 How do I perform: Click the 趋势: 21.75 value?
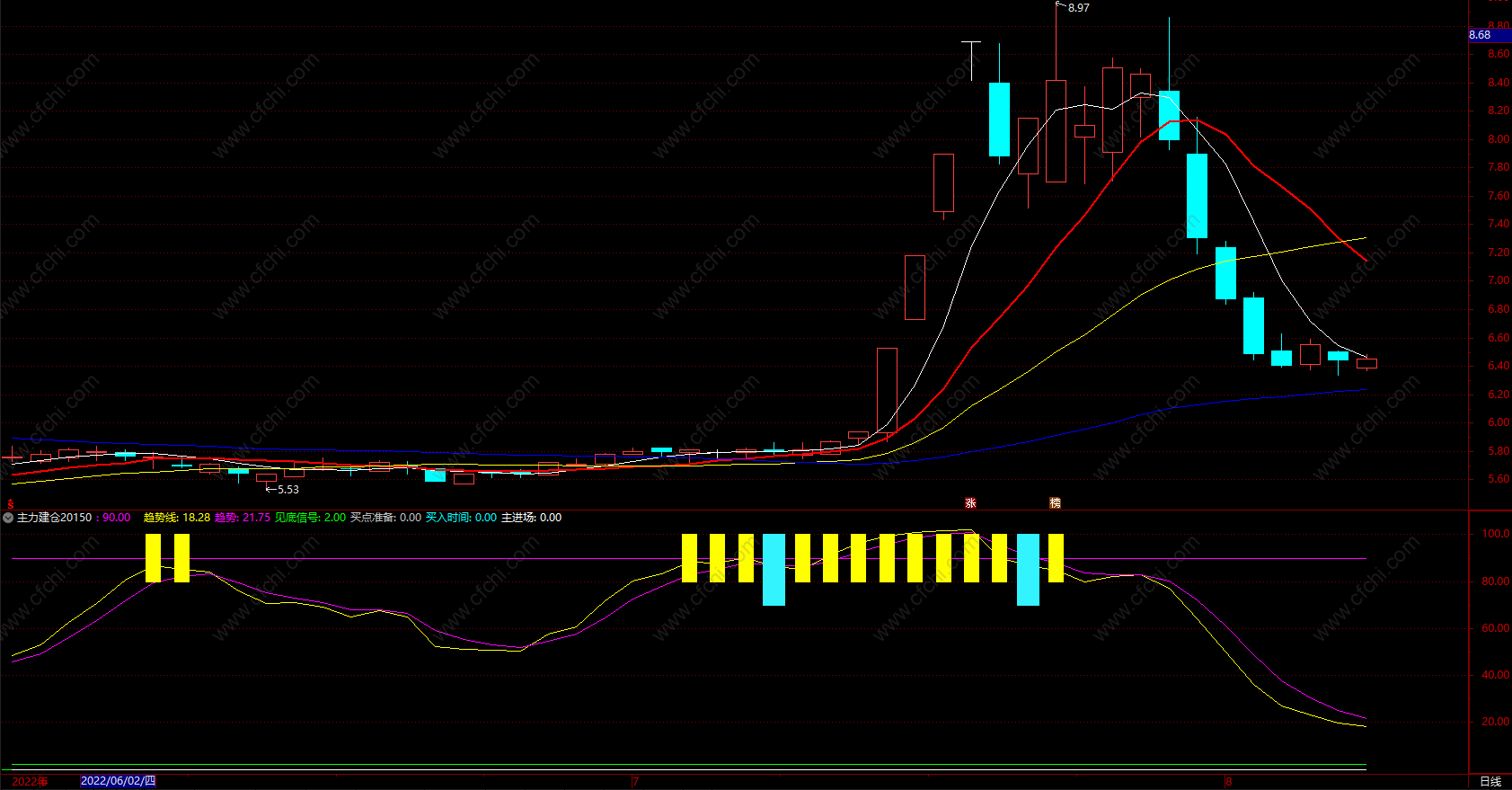tap(243, 518)
